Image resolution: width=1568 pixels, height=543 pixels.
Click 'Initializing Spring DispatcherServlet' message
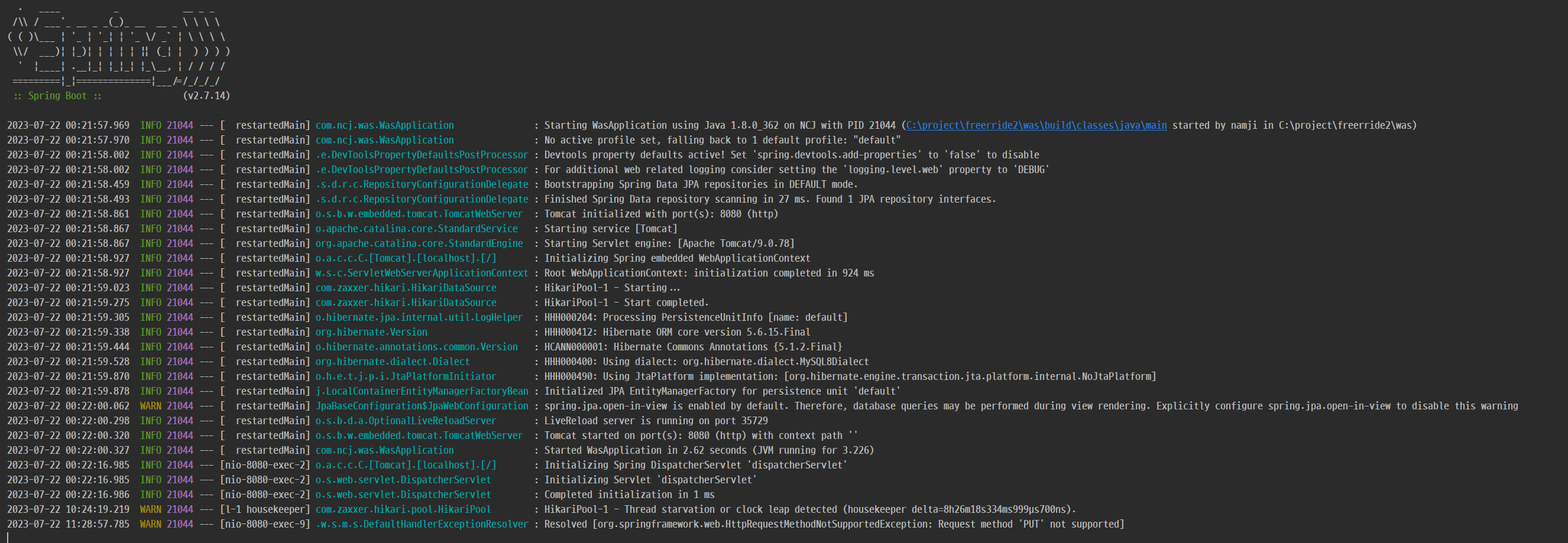point(696,465)
